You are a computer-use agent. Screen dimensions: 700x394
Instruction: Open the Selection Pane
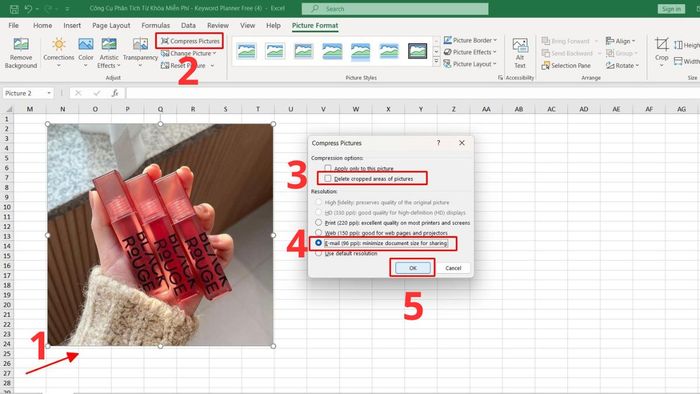pyautogui.click(x=566, y=66)
